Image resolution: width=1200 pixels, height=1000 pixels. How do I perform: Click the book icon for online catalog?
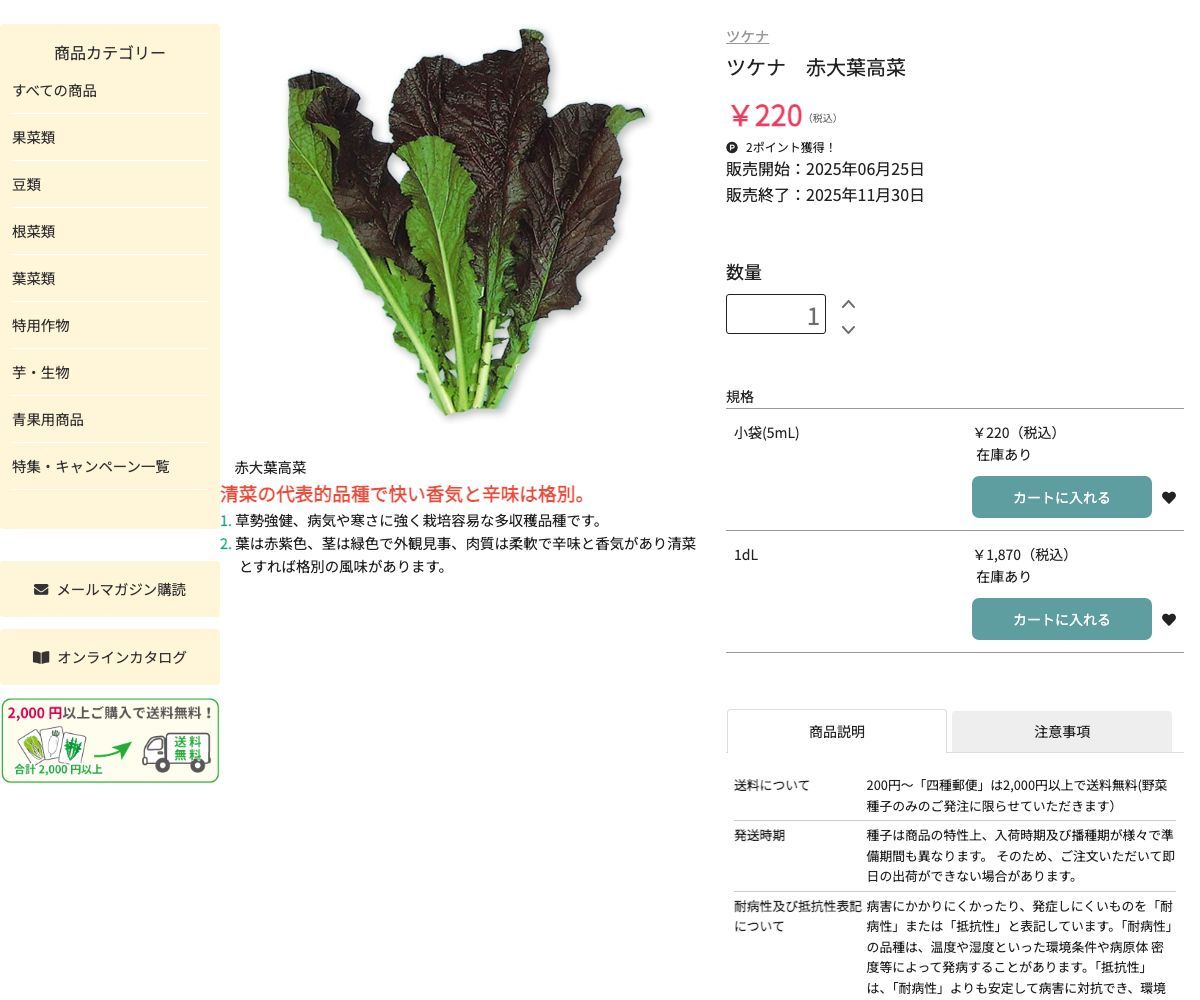pos(41,657)
